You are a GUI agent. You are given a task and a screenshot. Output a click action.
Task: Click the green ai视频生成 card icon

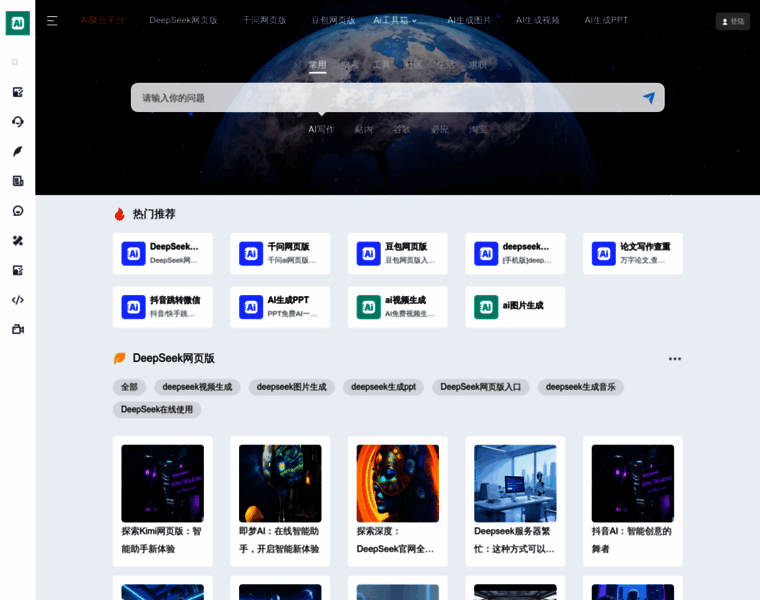point(368,307)
